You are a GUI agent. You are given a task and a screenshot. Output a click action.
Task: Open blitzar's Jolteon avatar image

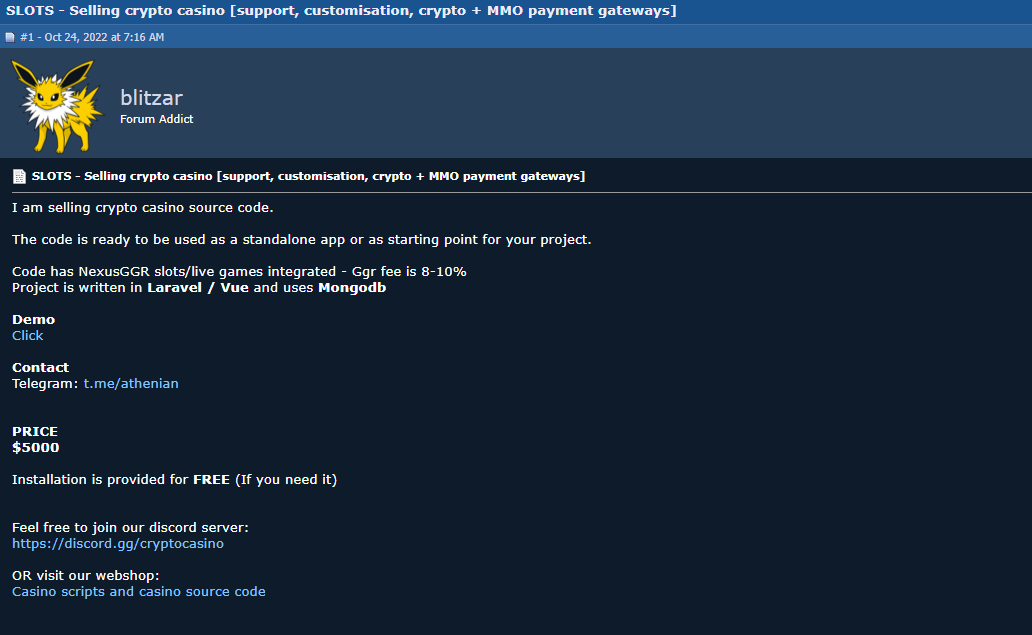(57, 107)
